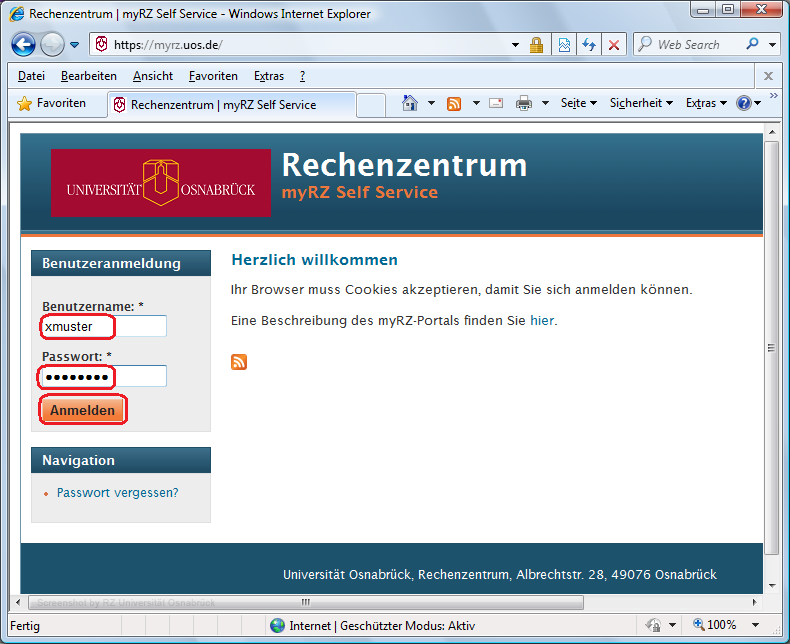
Task: Open the Seite dropdown menu
Action: 578,103
